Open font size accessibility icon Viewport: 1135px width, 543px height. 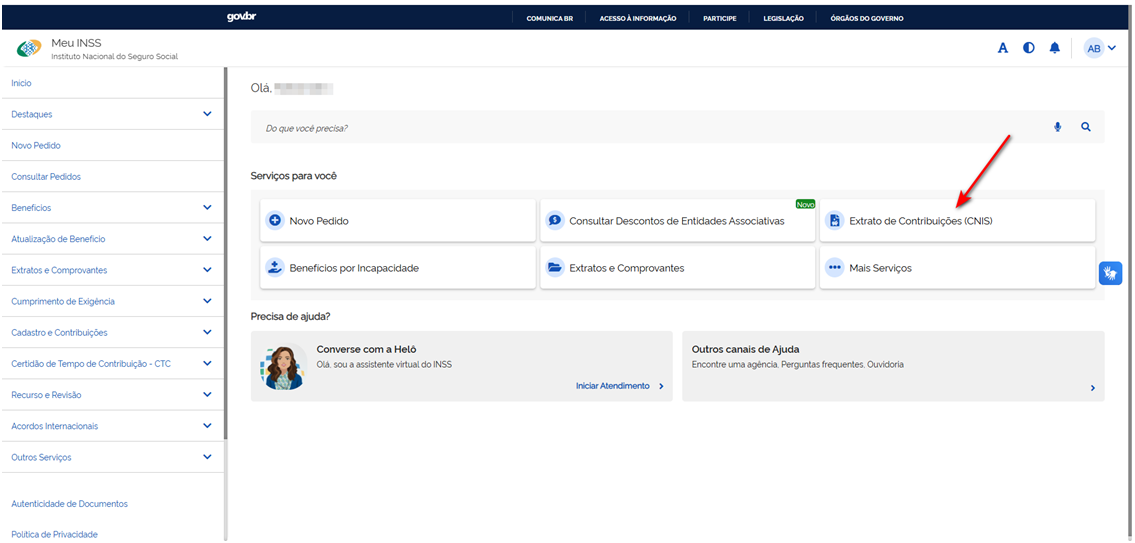pyautogui.click(x=1003, y=49)
